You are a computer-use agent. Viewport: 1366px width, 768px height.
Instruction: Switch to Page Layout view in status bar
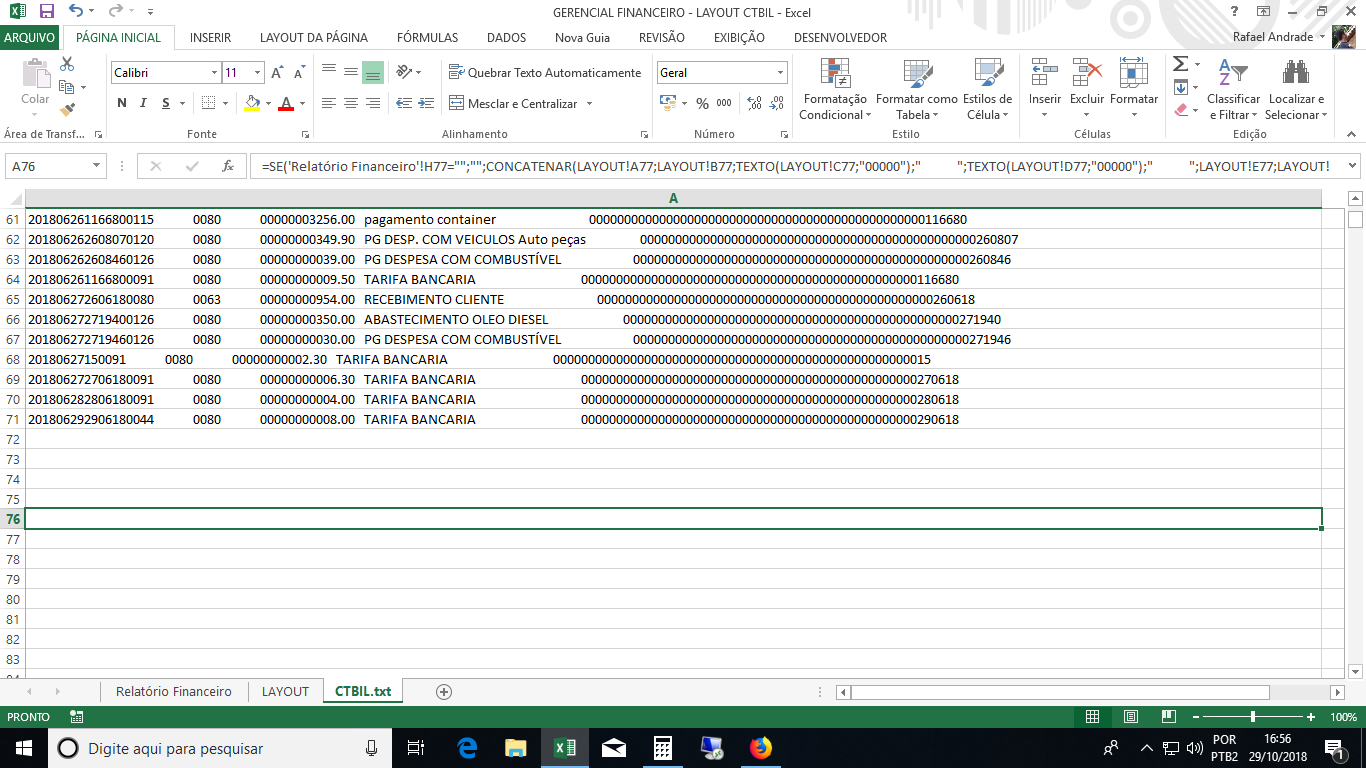click(x=1131, y=717)
